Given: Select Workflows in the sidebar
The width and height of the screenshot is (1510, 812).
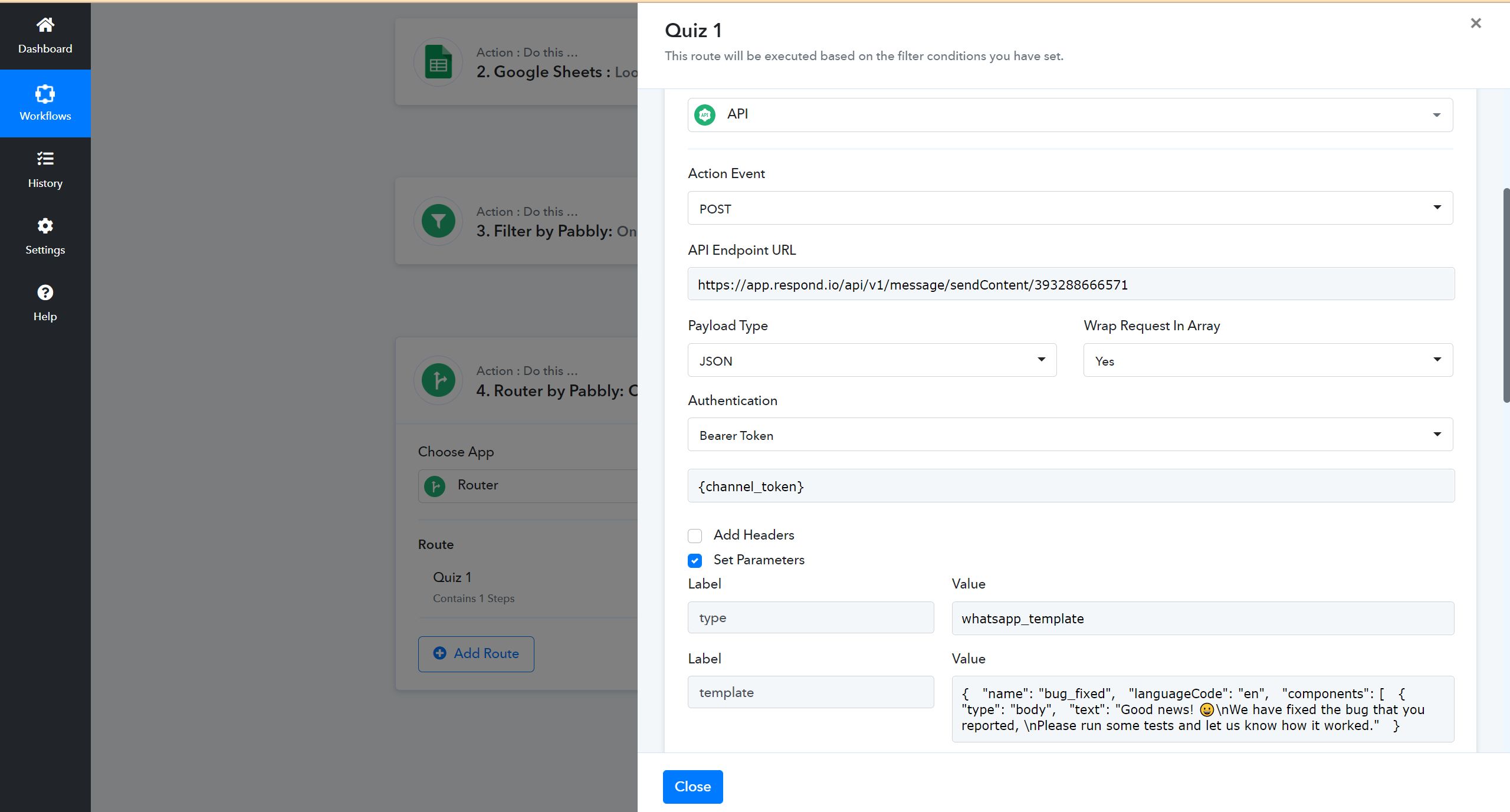Looking at the screenshot, I should pyautogui.click(x=45, y=103).
